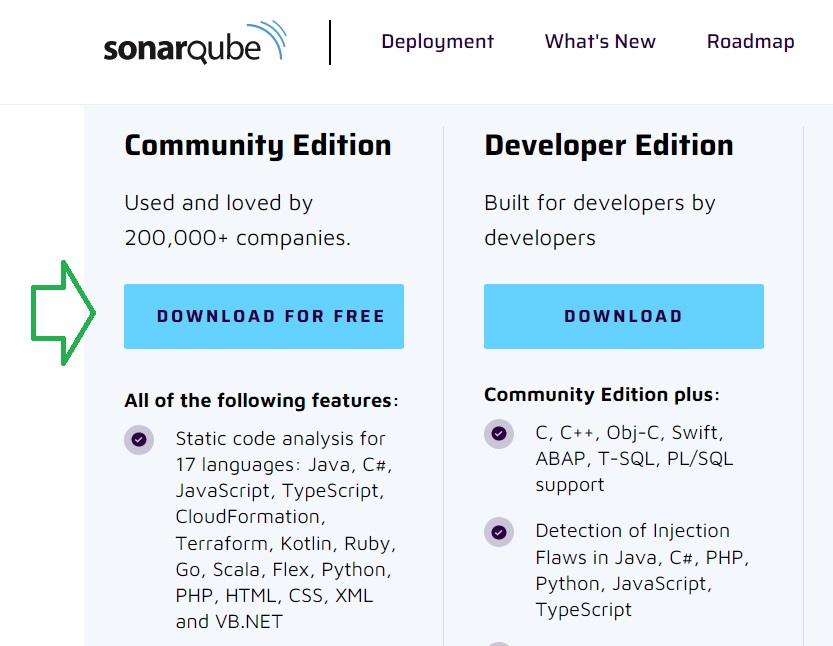Click the Download for Free button

point(264,316)
